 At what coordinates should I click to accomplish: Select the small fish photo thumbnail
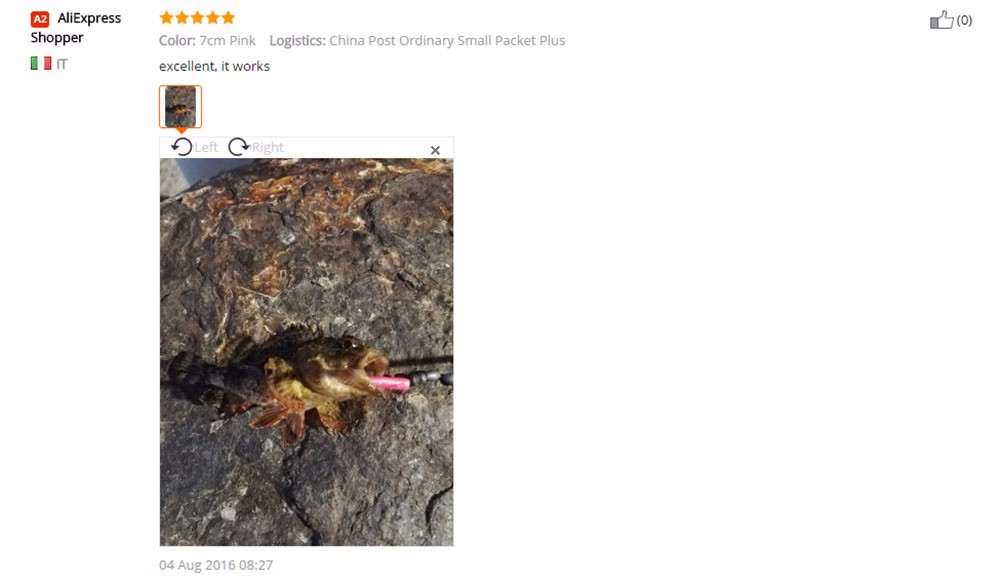tap(180, 106)
